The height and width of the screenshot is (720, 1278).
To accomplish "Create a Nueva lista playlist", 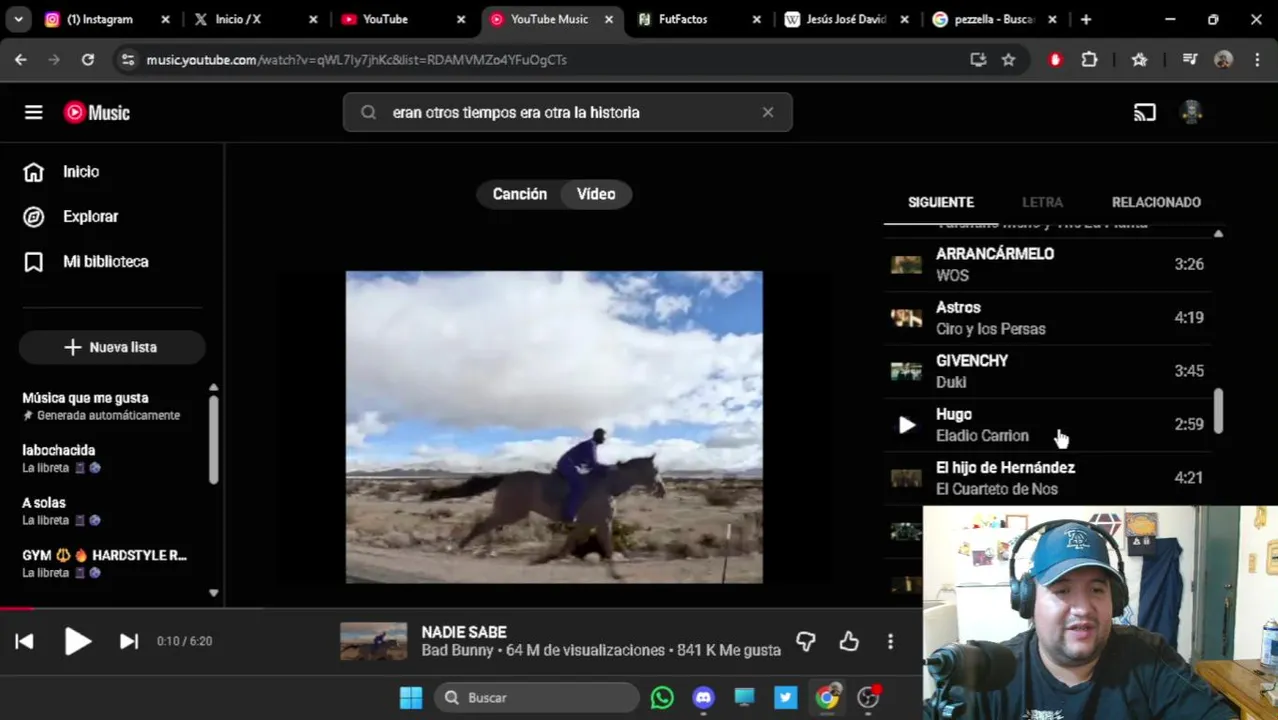I will click(112, 347).
